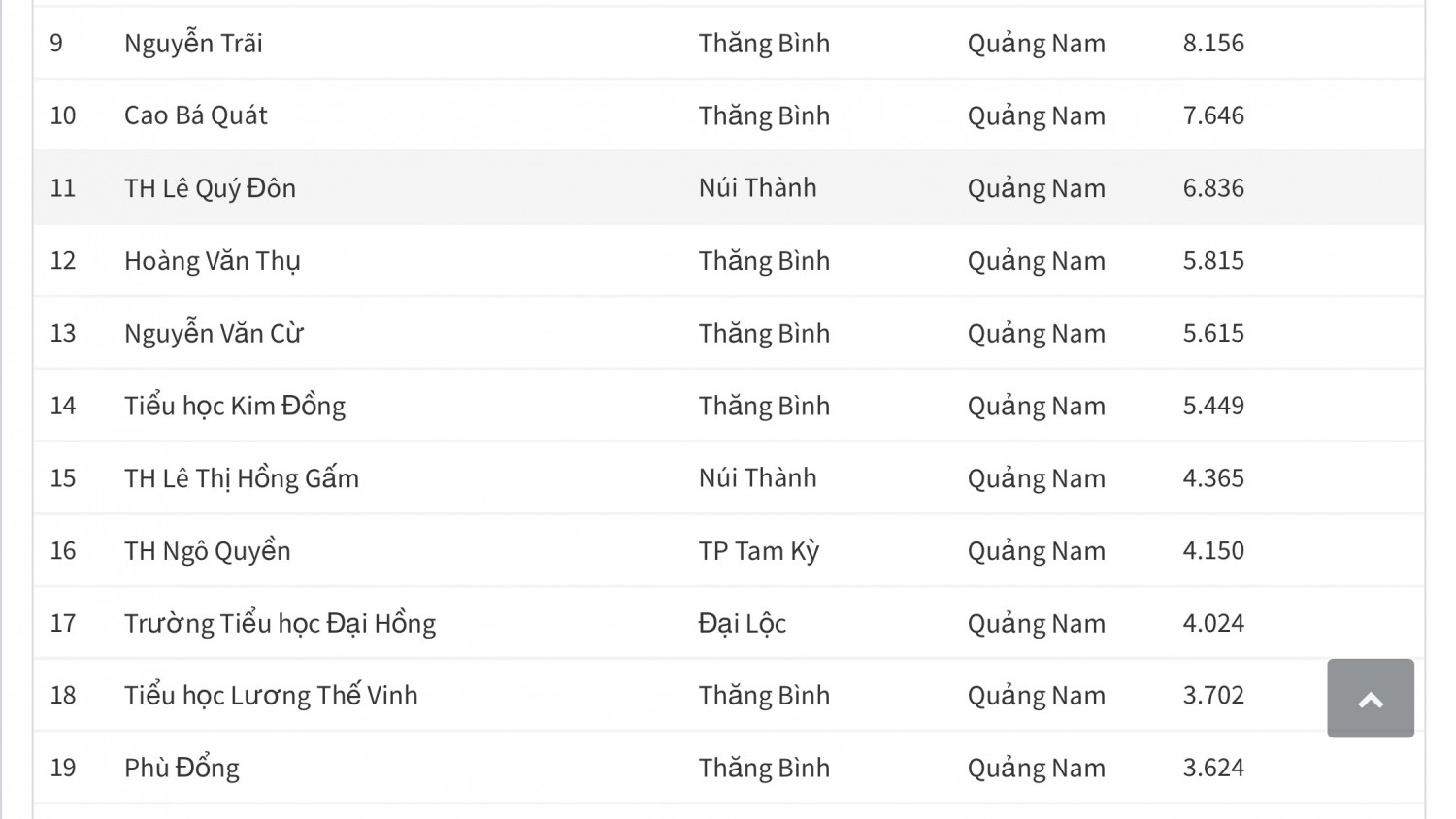Image resolution: width=1456 pixels, height=819 pixels.
Task: Select Tiểu học Kim Đồng row
Action: tap(234, 406)
